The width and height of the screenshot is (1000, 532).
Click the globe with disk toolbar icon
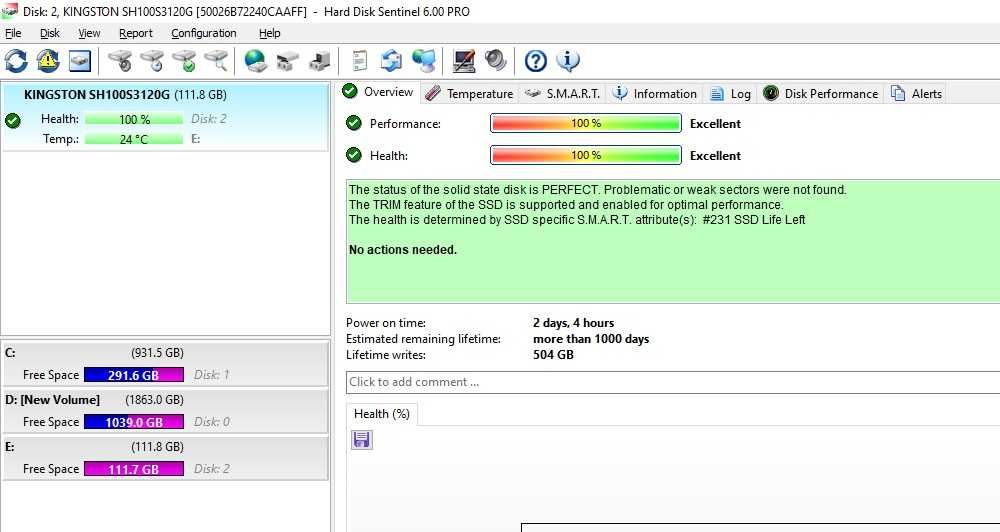click(x=256, y=61)
